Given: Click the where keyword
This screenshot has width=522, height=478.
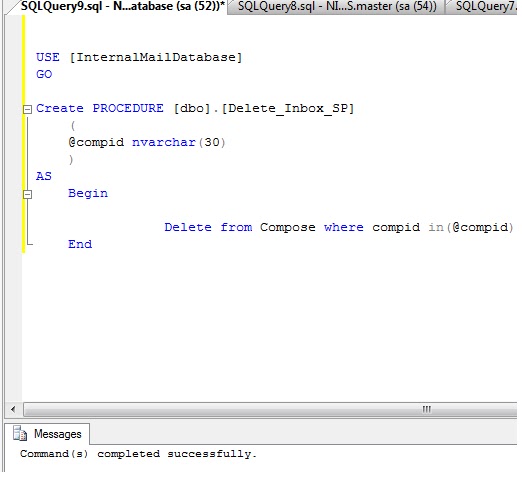Looking at the screenshot, I should [344, 227].
